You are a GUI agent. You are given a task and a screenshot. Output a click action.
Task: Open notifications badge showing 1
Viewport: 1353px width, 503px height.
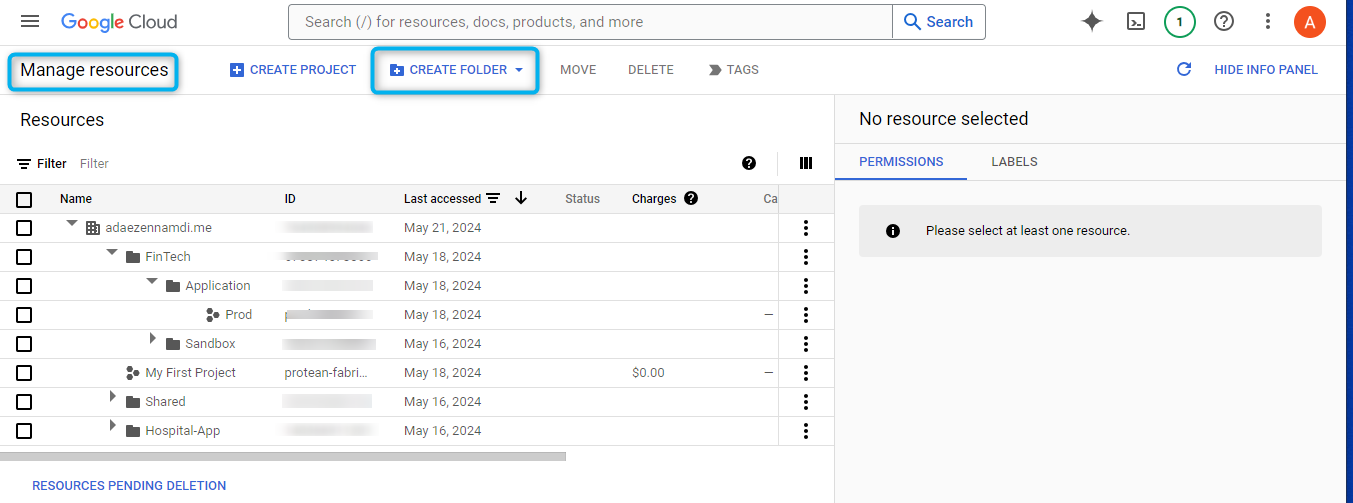[1180, 22]
